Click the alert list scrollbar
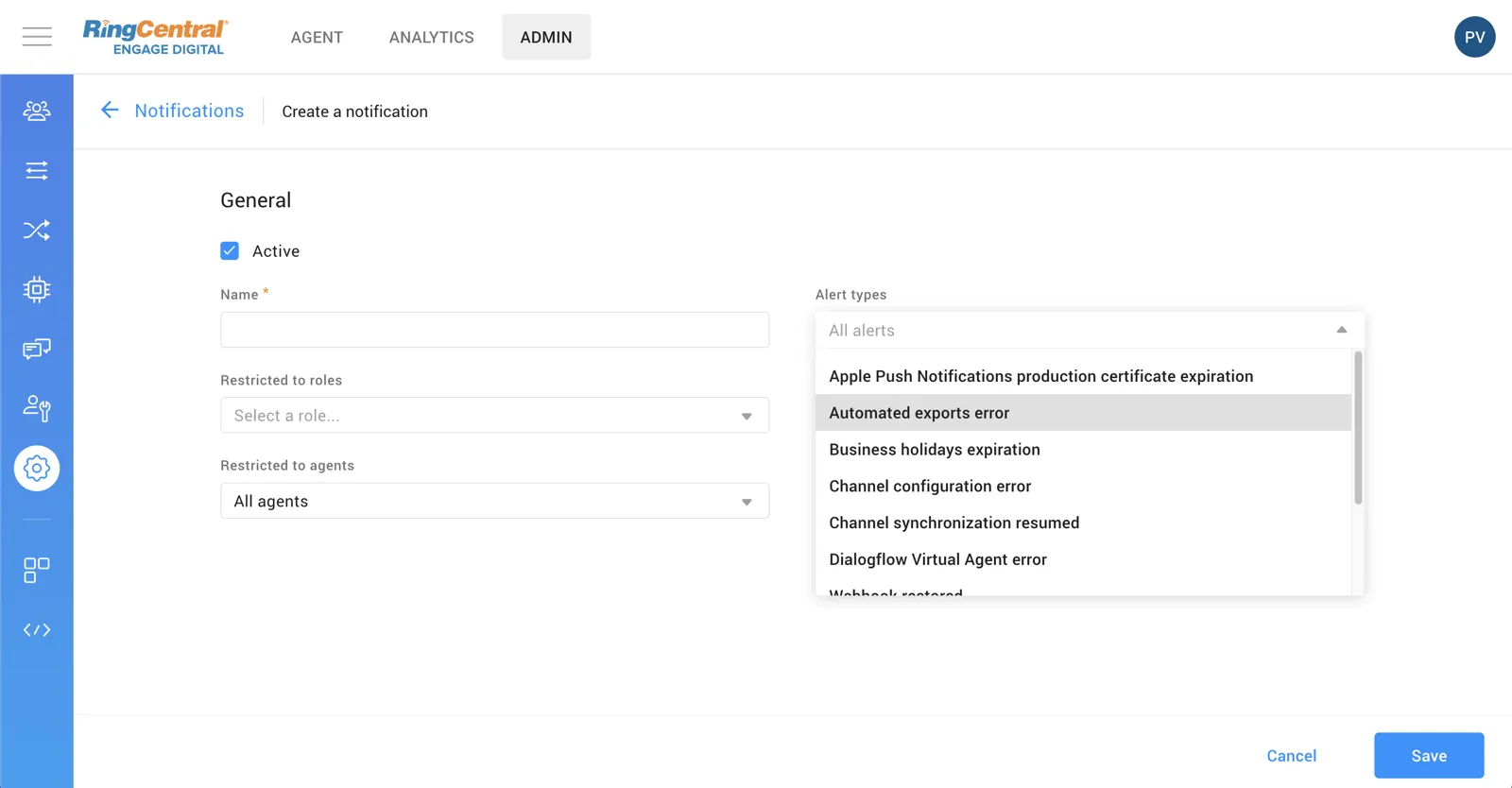This screenshot has height=788, width=1512. tap(1358, 428)
